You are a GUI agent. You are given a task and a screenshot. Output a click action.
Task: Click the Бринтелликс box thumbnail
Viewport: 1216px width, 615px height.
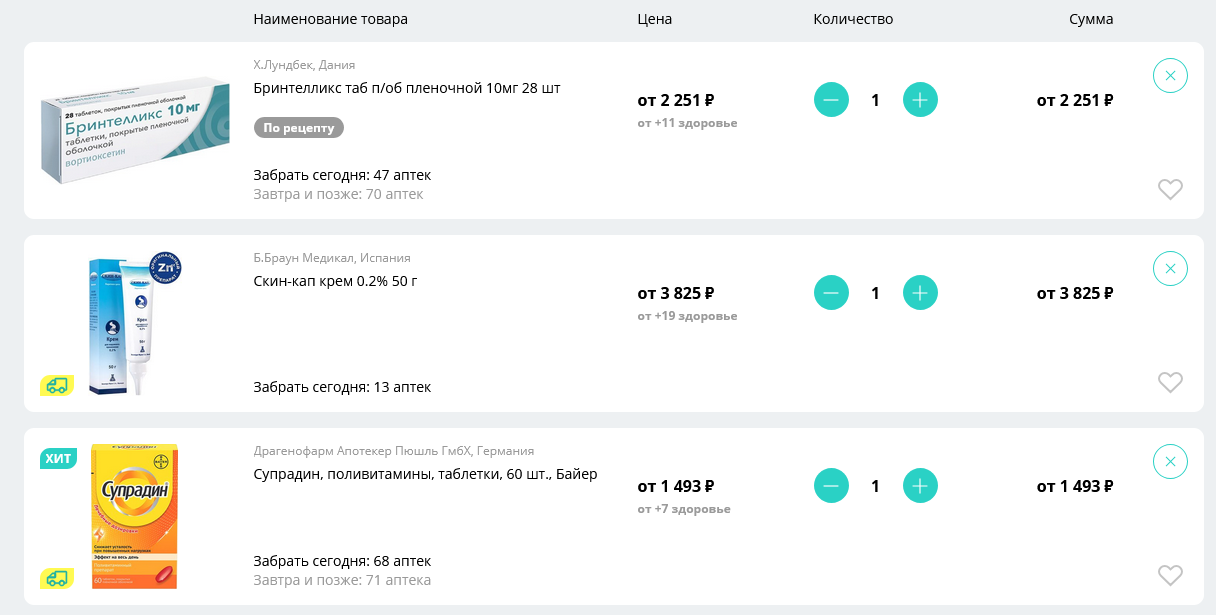pos(135,130)
